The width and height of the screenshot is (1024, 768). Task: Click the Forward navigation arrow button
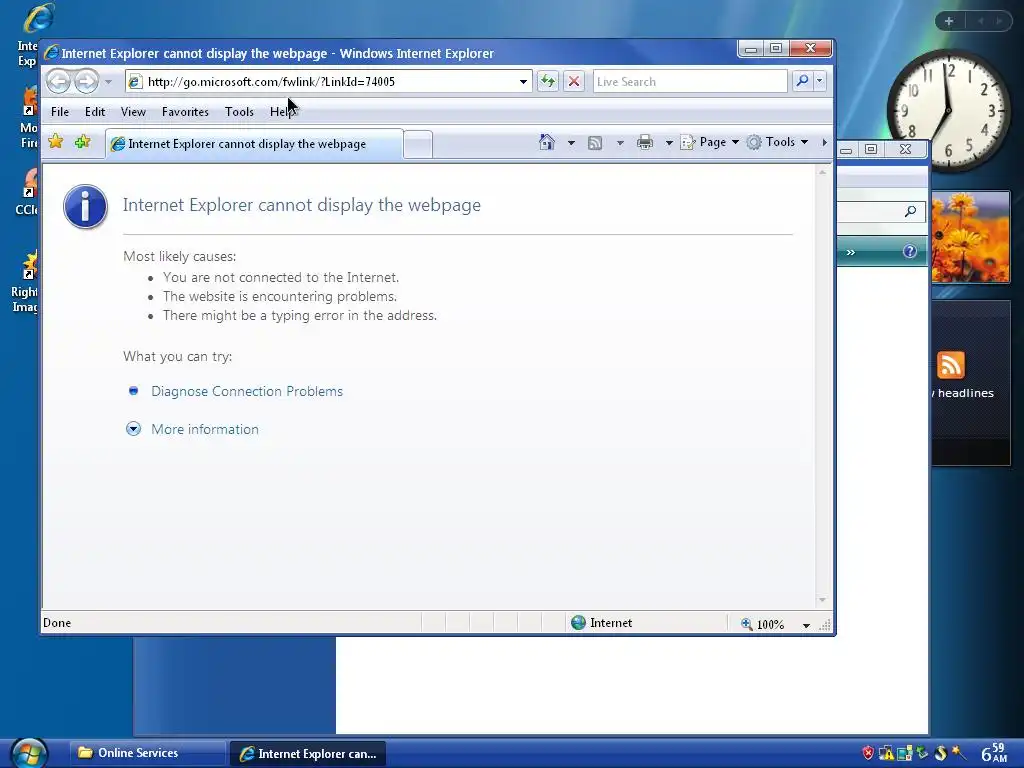[x=86, y=82]
